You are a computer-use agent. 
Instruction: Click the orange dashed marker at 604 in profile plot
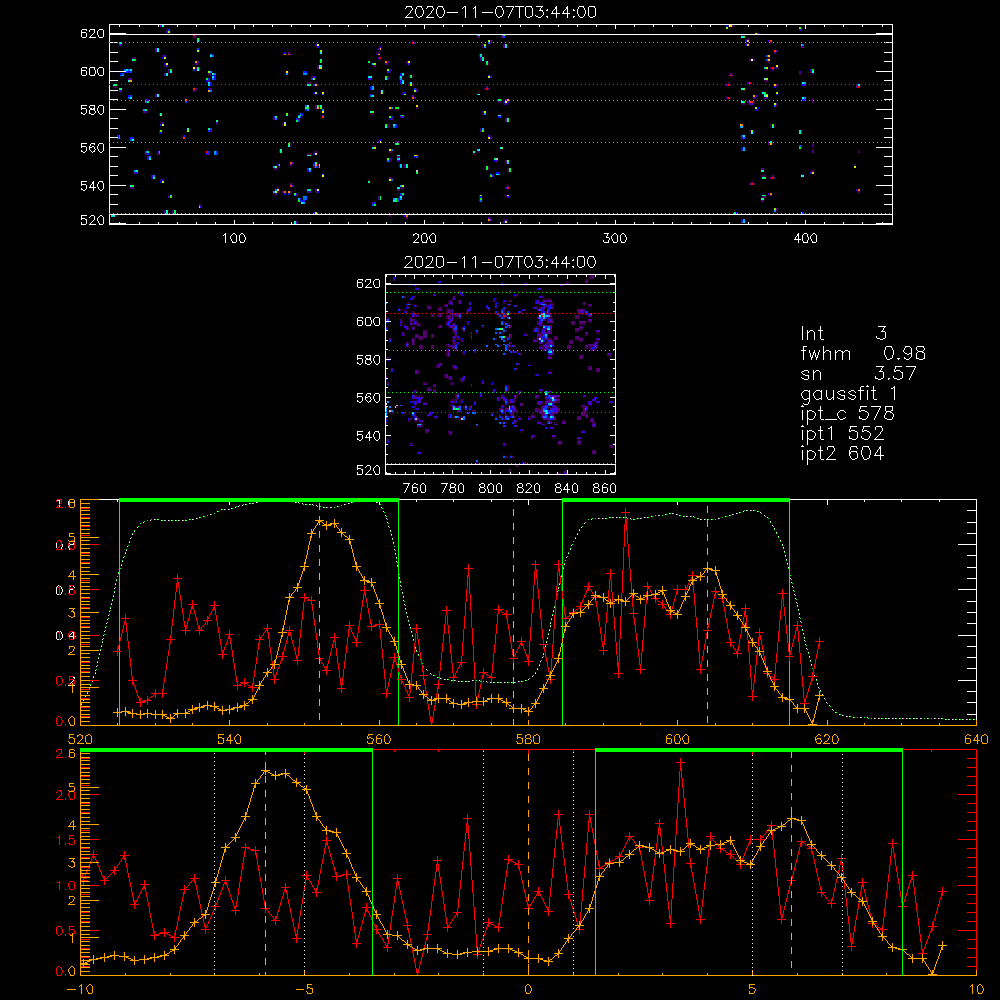707,612
